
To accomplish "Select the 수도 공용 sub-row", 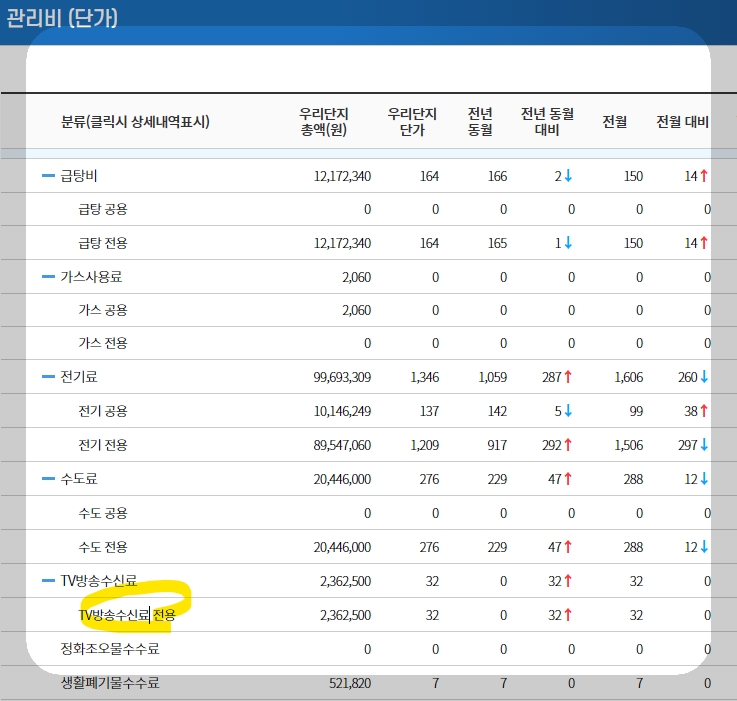I will tap(102, 513).
